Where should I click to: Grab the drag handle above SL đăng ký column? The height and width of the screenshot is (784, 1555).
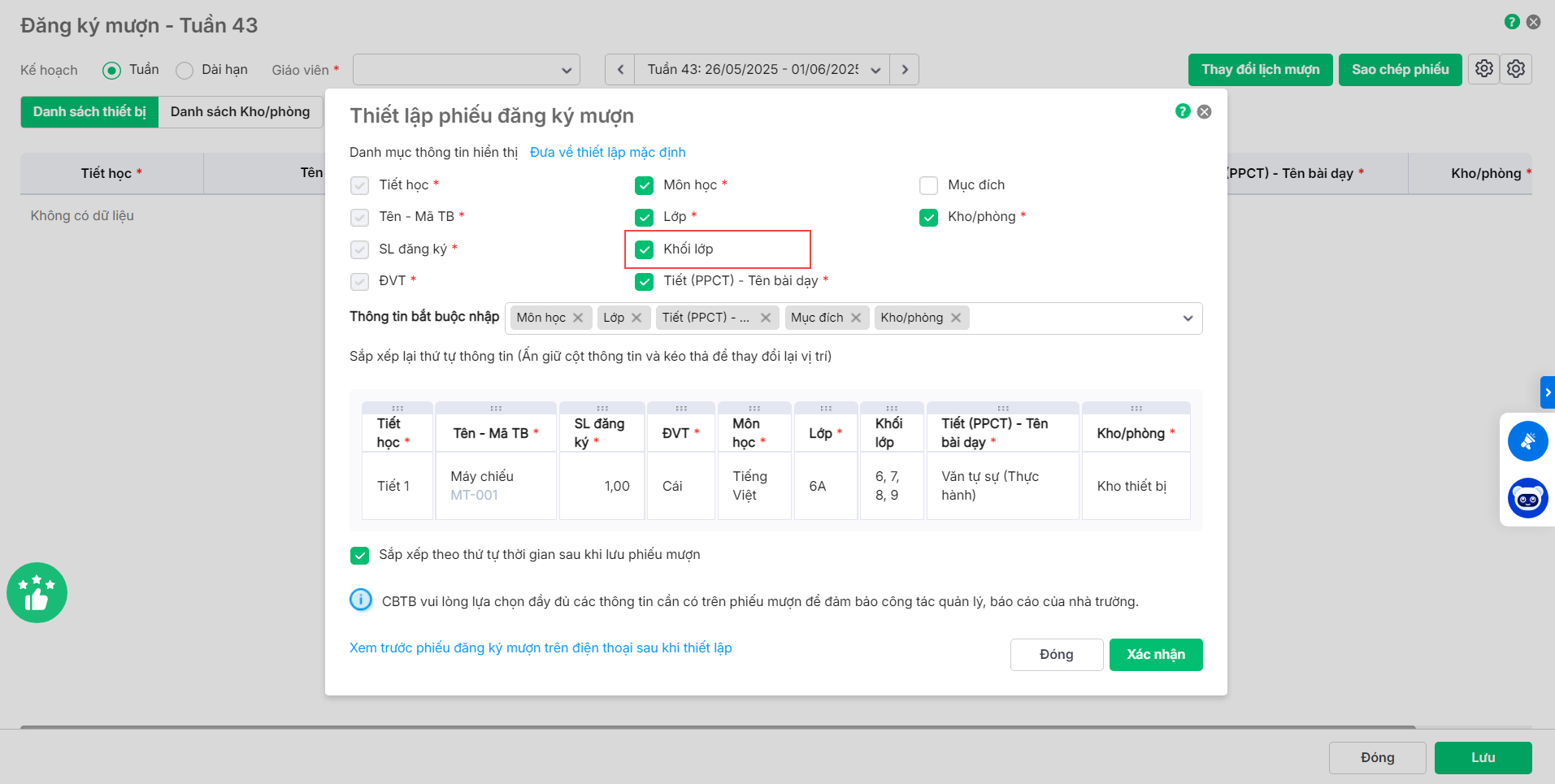point(602,408)
